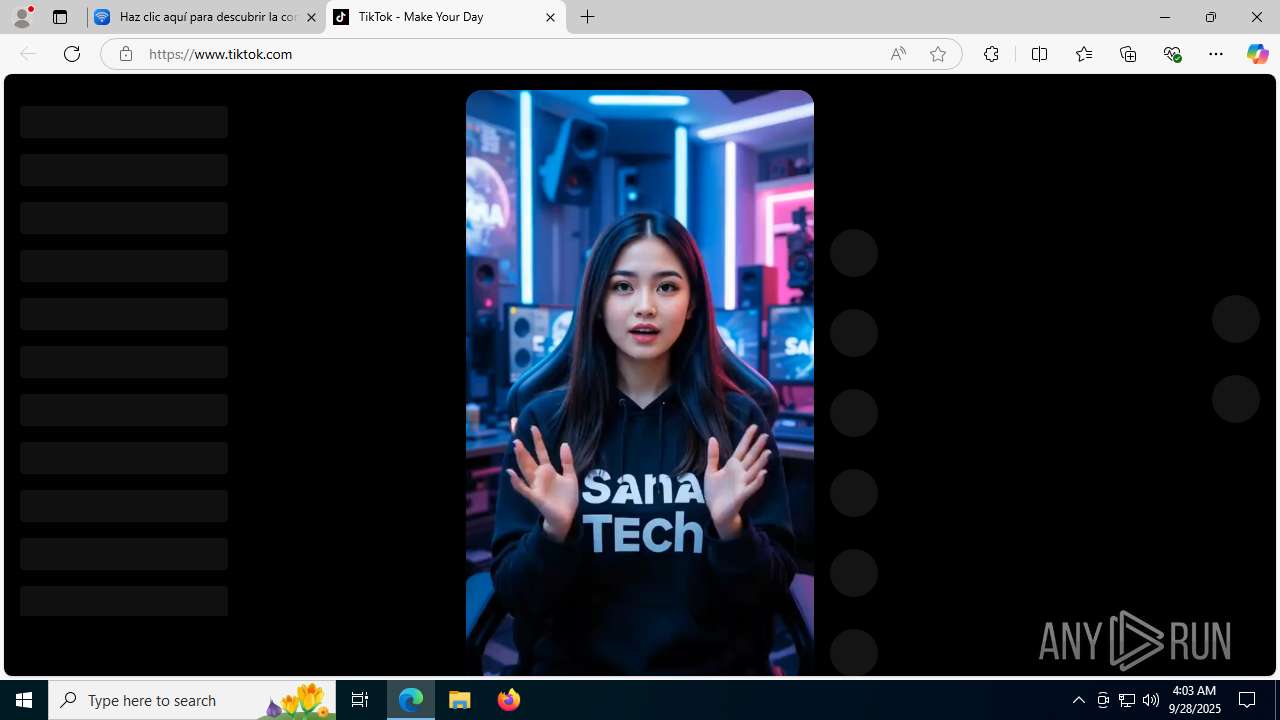Viewport: 1280px width, 720px height.
Task: Switch to the 'Haz clic aquí para descubrir' tab
Action: pyautogui.click(x=206, y=17)
